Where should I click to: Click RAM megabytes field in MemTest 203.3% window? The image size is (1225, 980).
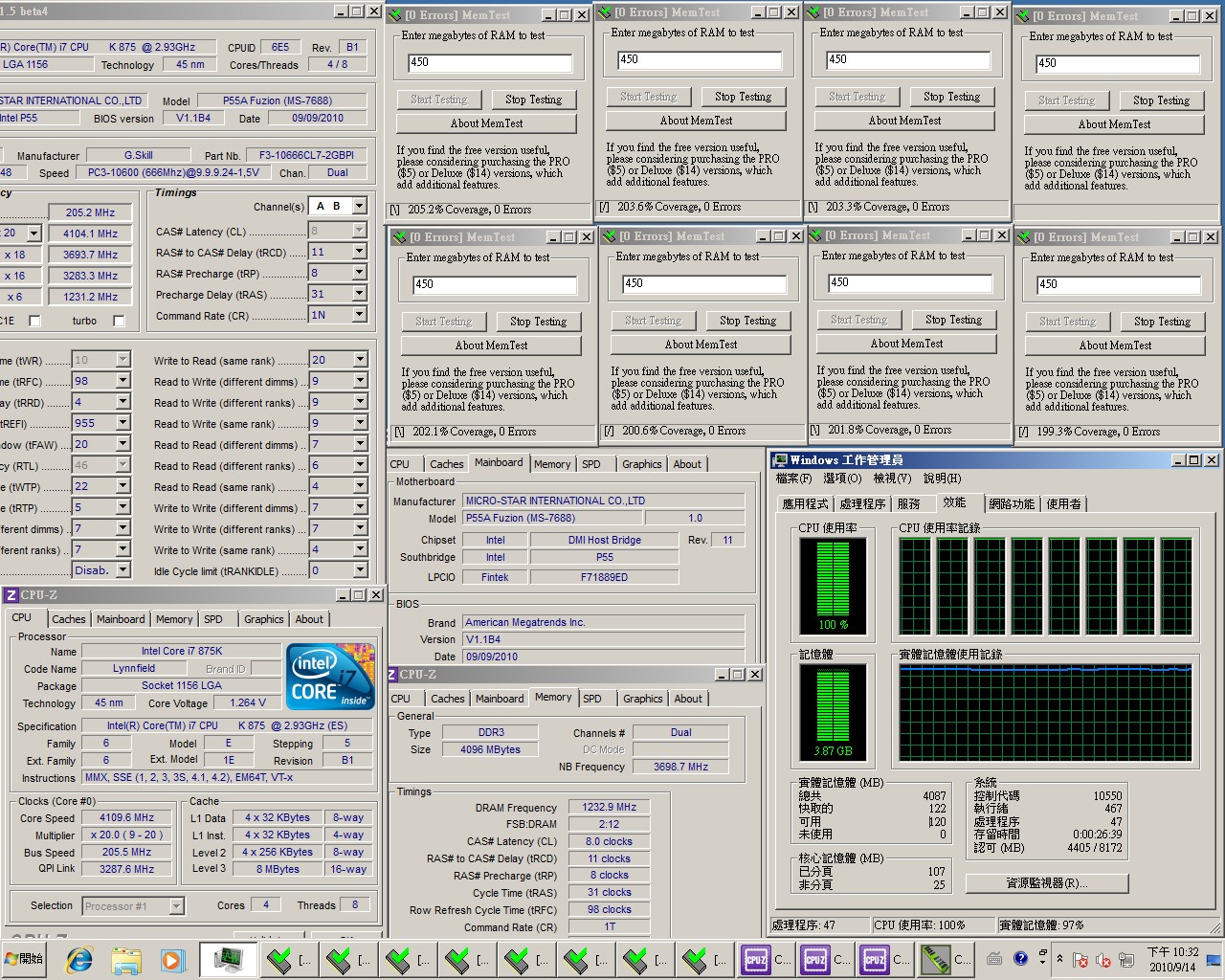(907, 59)
